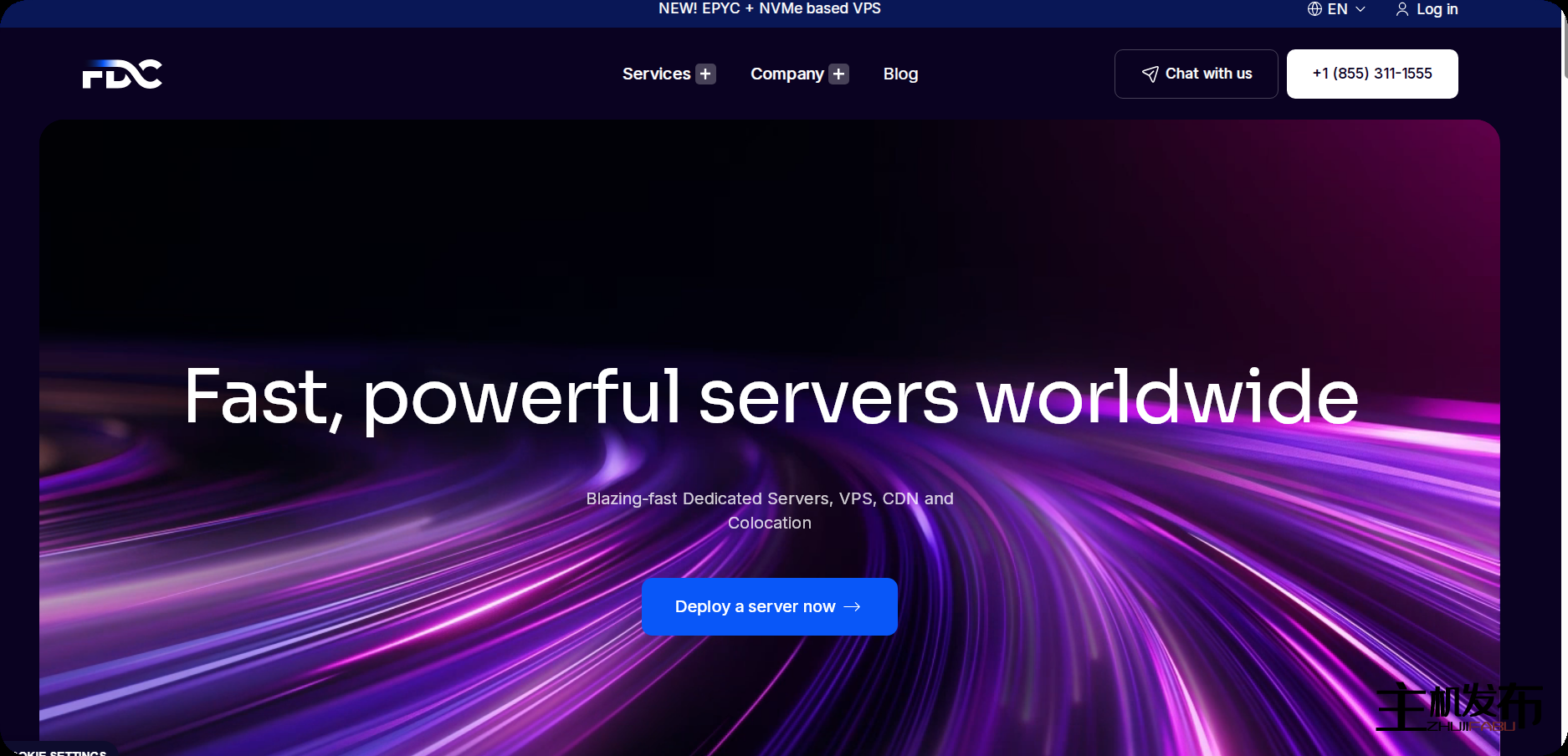This screenshot has height=756, width=1568.
Task: Click the 'Fast, powerful servers worldwide' headline
Action: tap(771, 396)
